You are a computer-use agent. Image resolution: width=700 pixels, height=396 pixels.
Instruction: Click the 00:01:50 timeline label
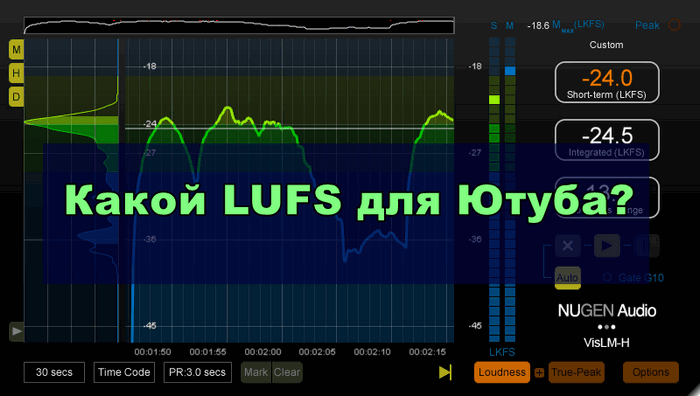pyautogui.click(x=153, y=352)
